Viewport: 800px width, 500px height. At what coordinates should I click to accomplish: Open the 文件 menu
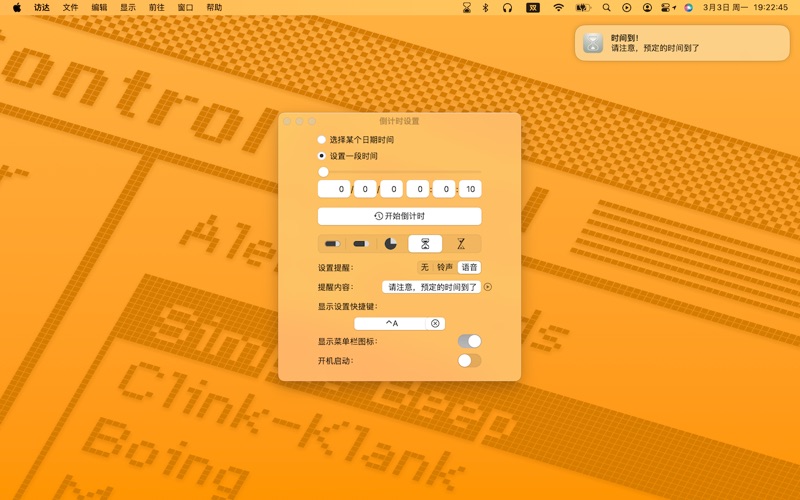point(70,8)
